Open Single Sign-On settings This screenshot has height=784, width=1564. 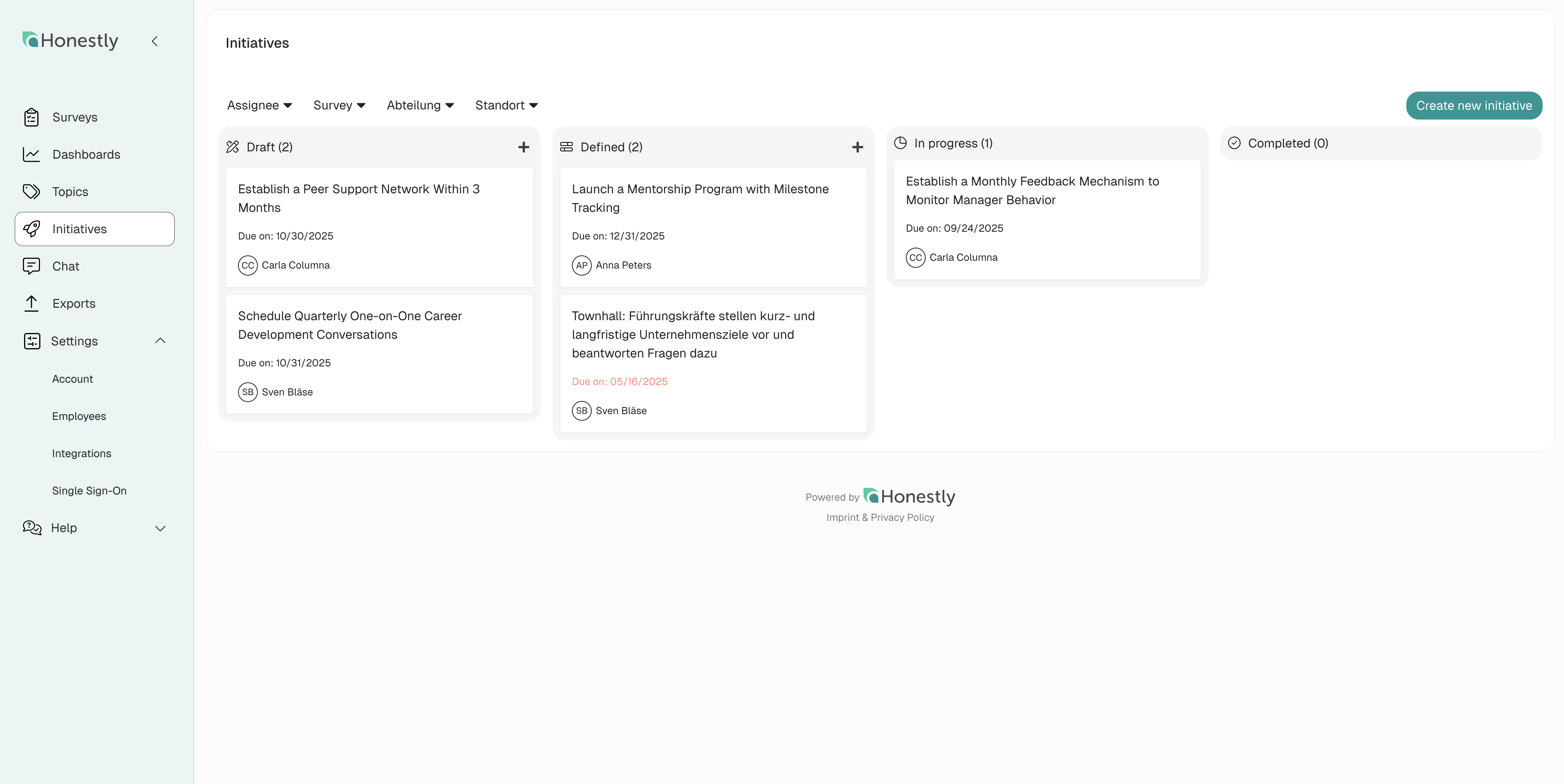pos(89,490)
